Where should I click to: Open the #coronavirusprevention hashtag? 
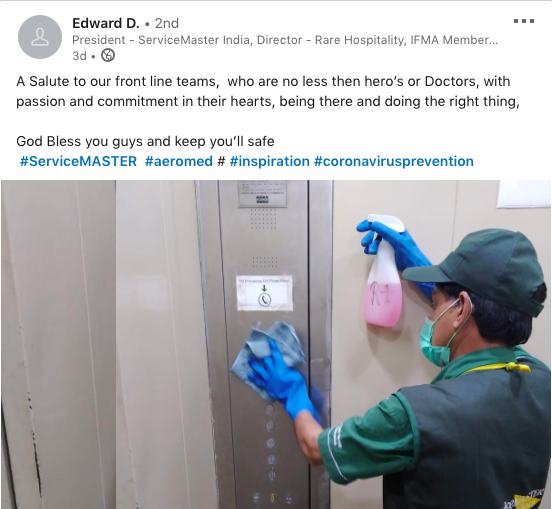point(394,161)
